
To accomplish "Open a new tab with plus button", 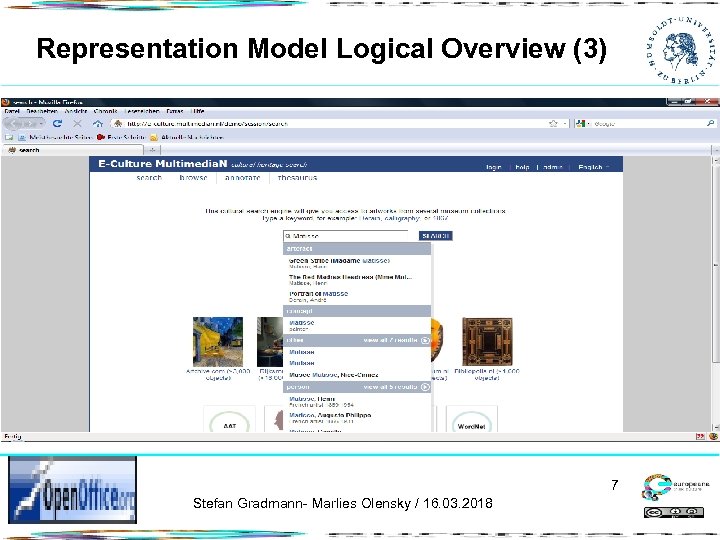I will (152, 150).
